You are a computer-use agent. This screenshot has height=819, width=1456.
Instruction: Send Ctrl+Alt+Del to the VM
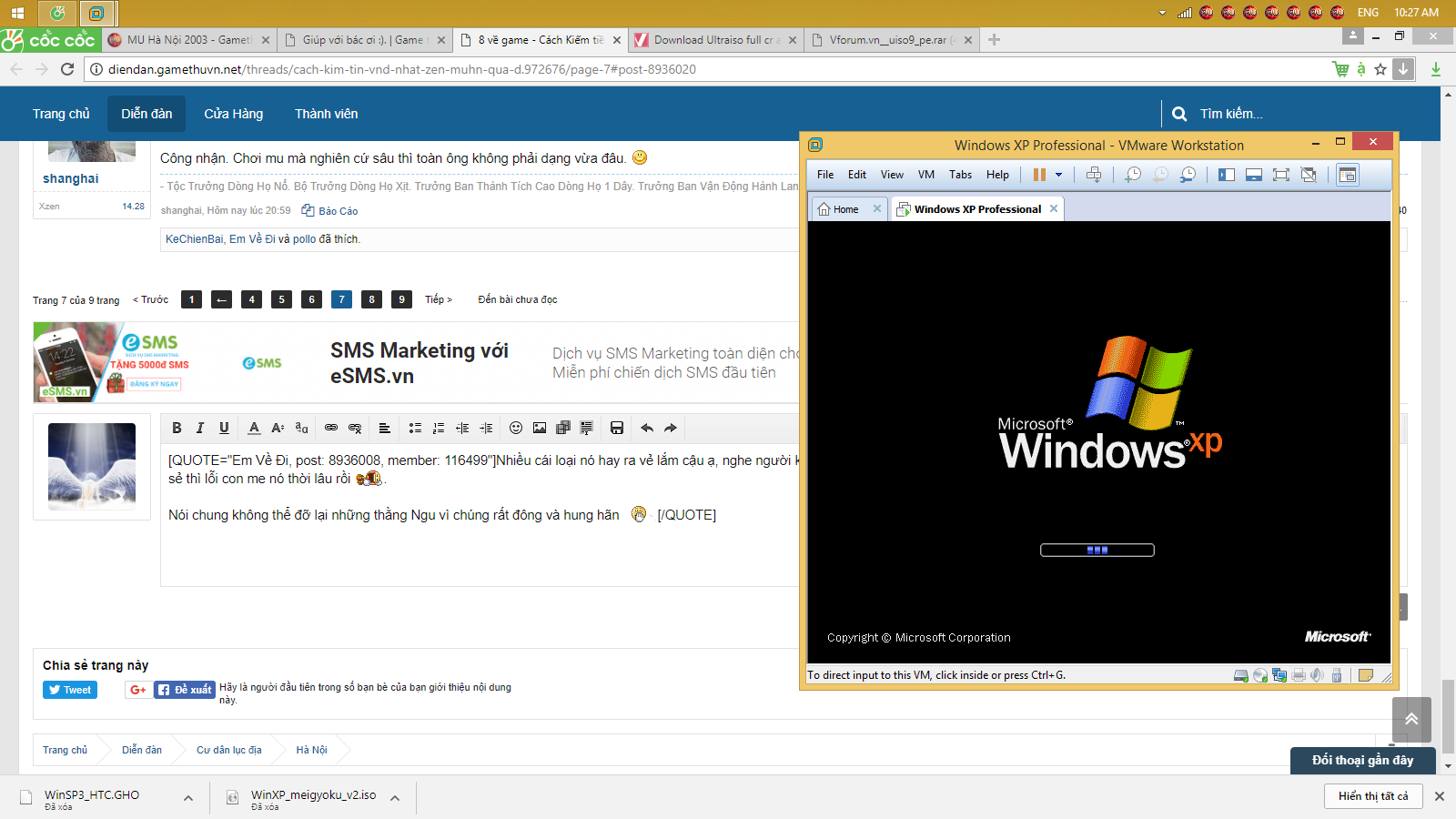coord(1094,175)
